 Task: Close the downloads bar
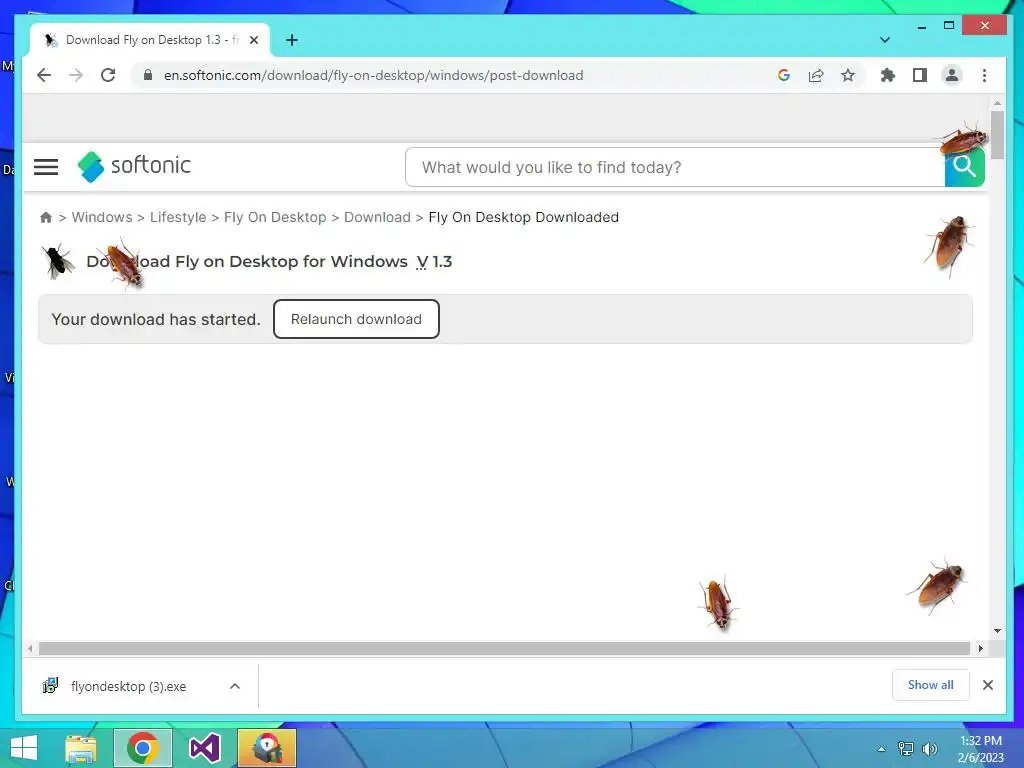988,685
